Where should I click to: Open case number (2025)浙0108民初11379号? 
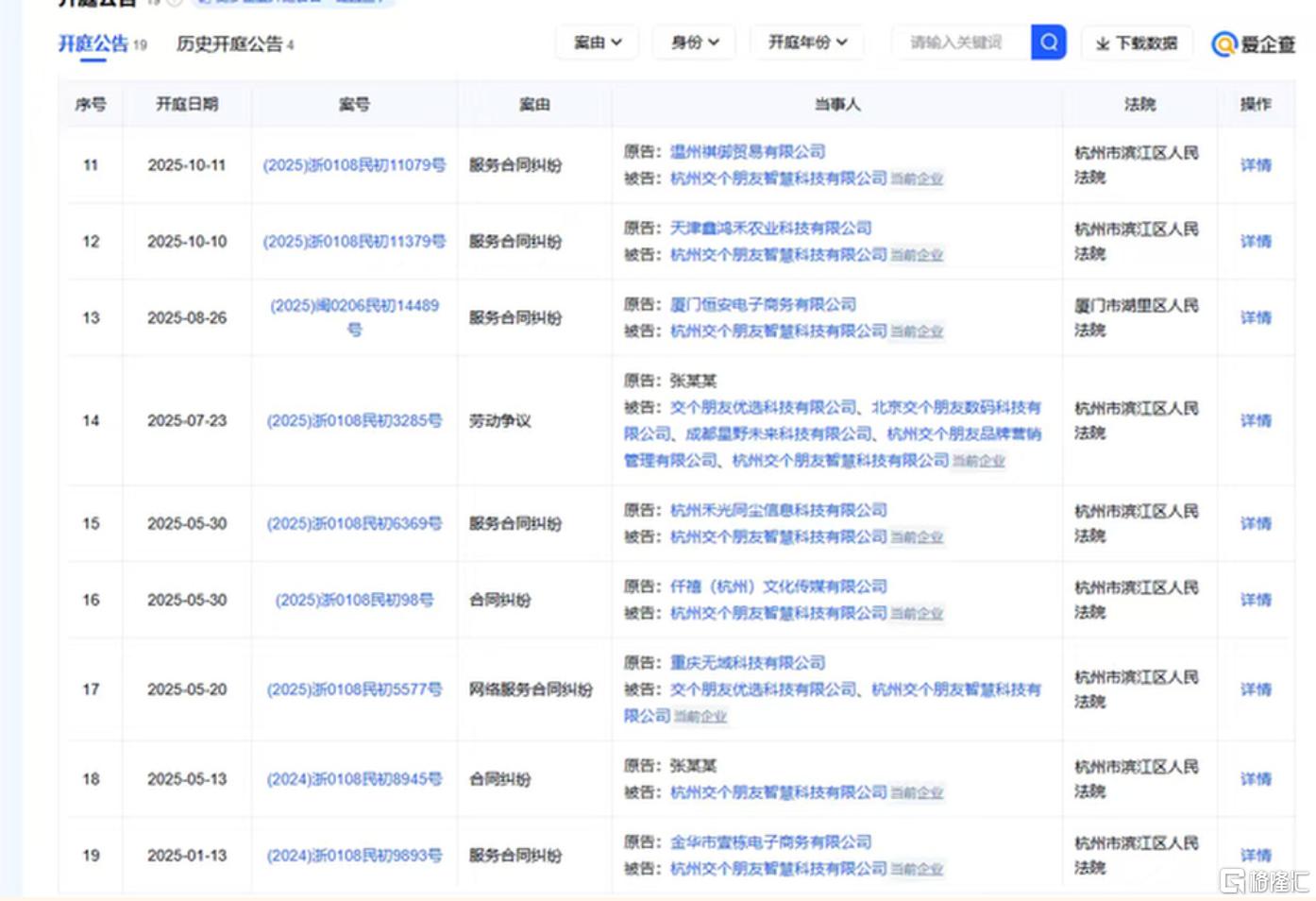(354, 242)
